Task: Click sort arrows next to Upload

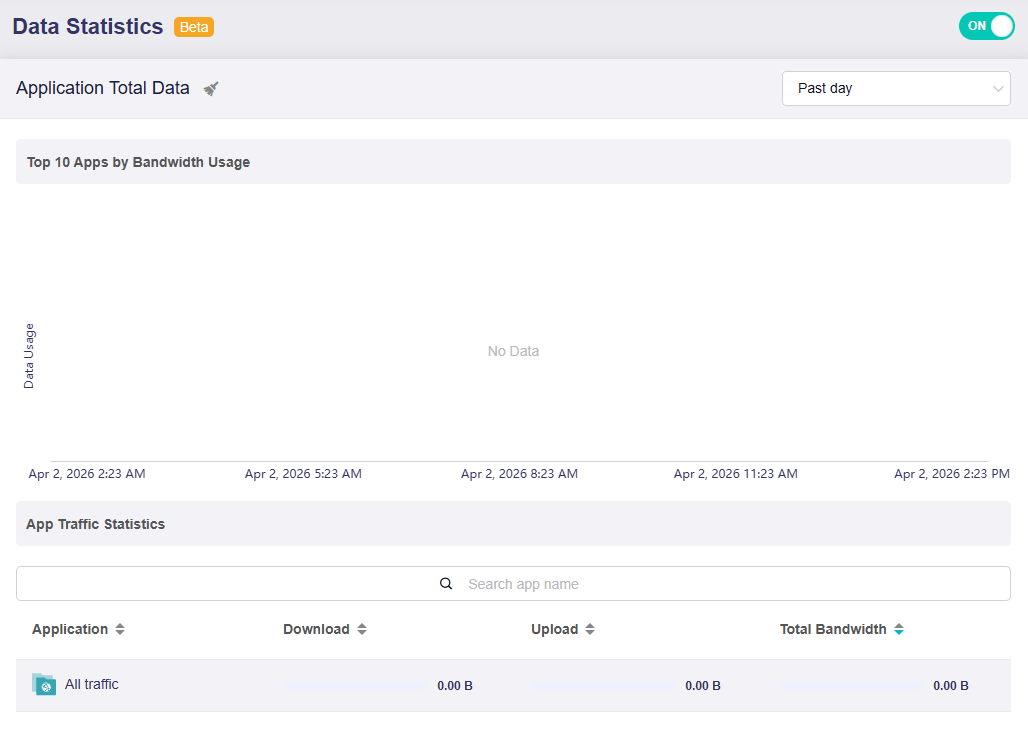Action: tap(590, 630)
